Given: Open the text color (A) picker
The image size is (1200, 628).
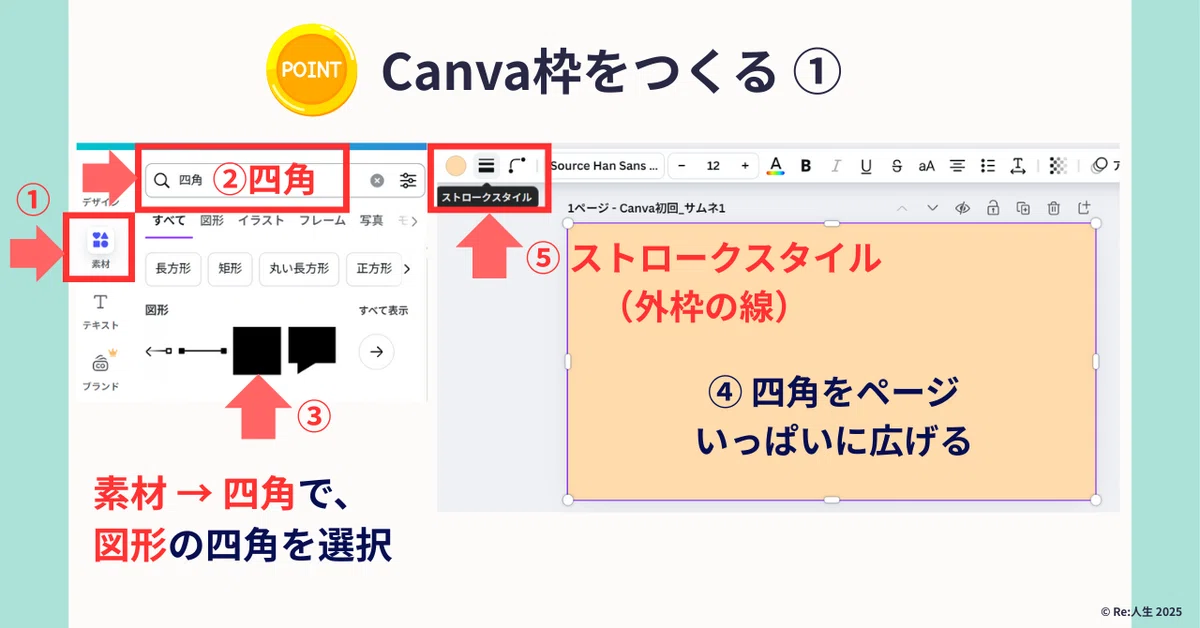Looking at the screenshot, I should (775, 166).
